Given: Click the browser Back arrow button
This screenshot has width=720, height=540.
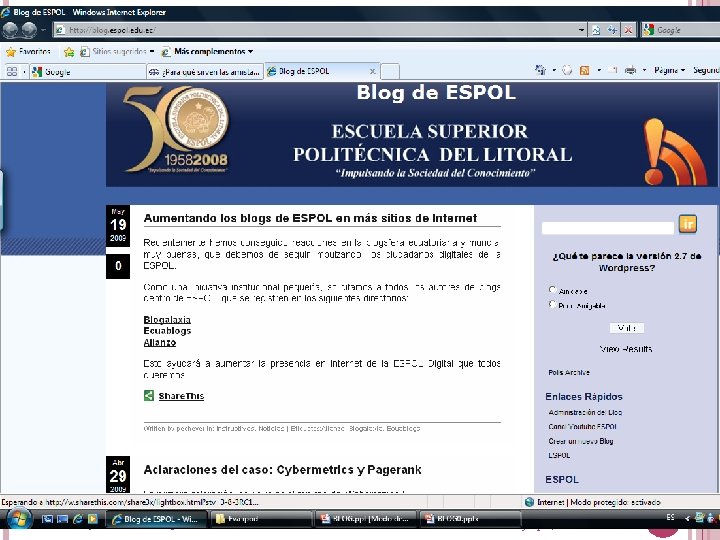Looking at the screenshot, I should 10,30.
